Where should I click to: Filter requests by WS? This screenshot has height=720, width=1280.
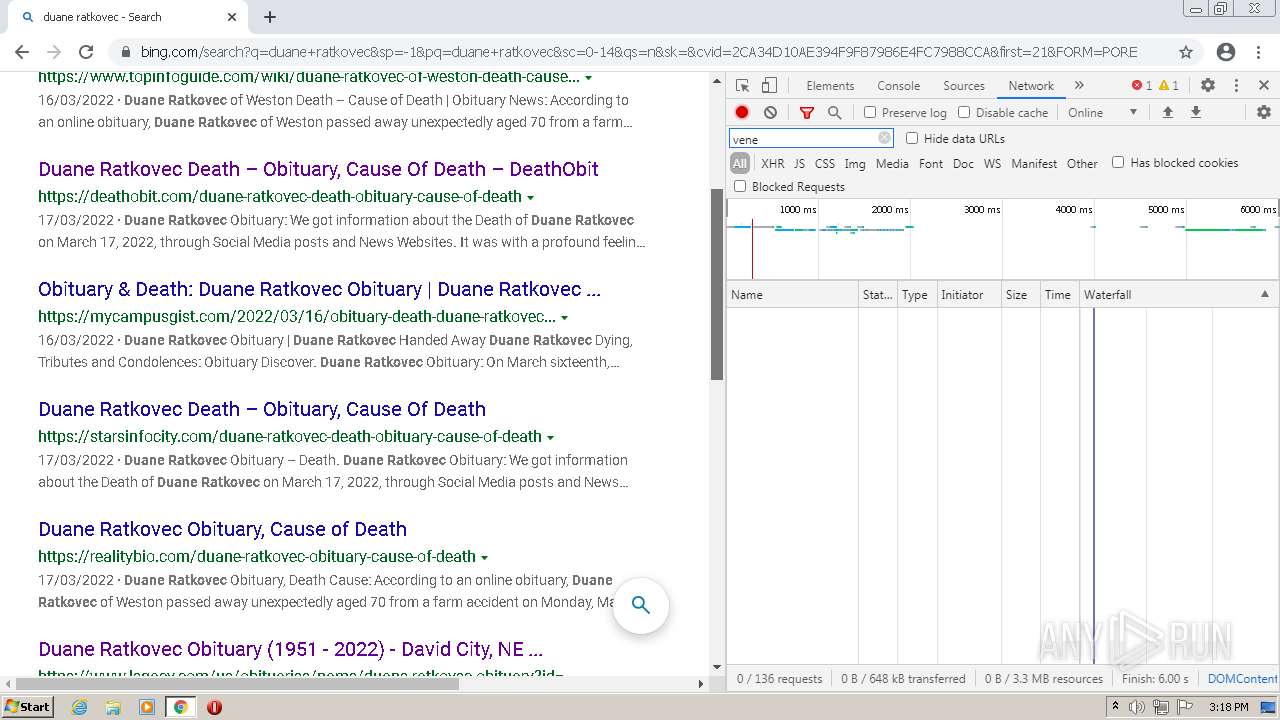pyautogui.click(x=992, y=163)
